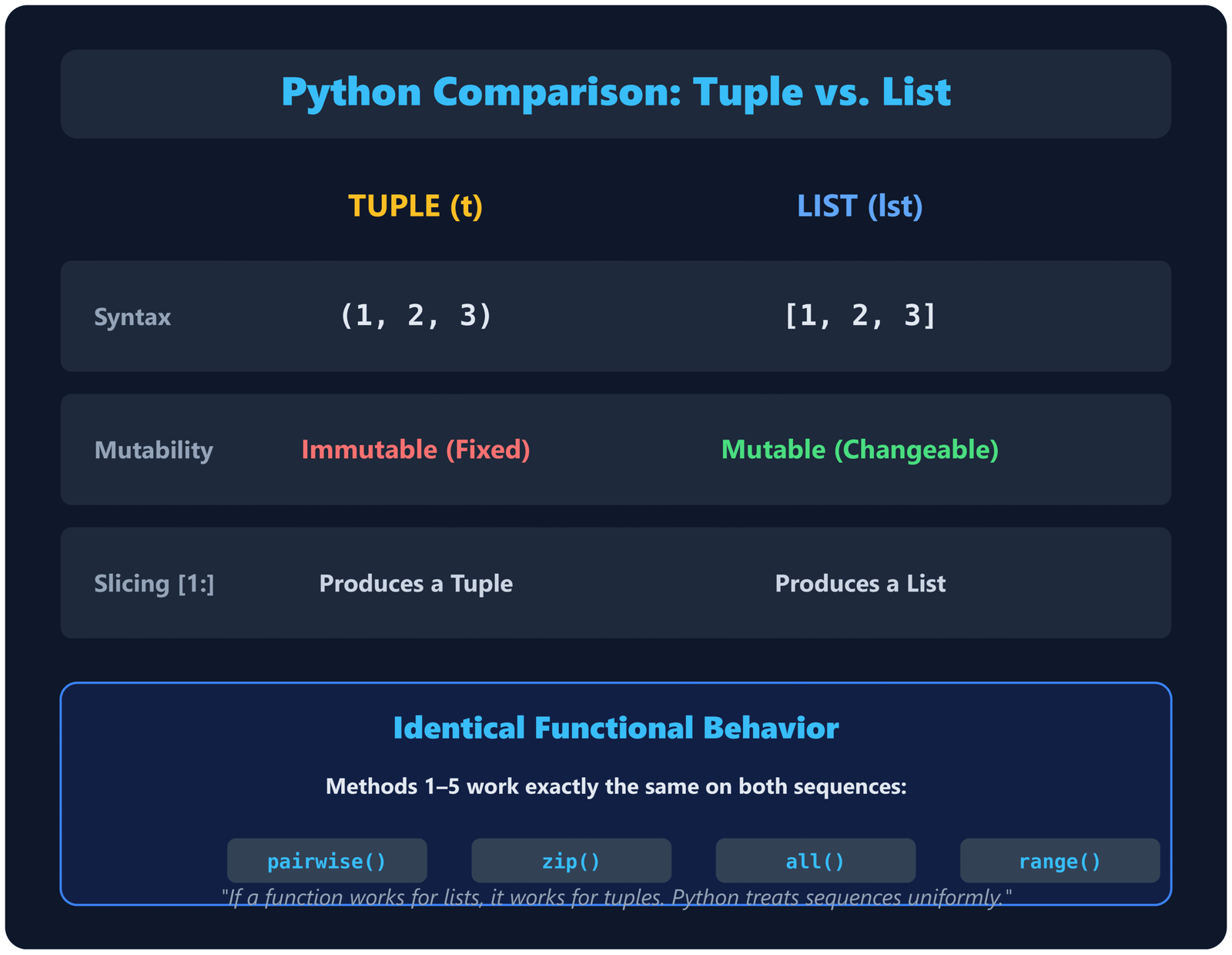This screenshot has width=1232, height=955.
Task: Select the LIST (lst) column header
Action: [859, 206]
